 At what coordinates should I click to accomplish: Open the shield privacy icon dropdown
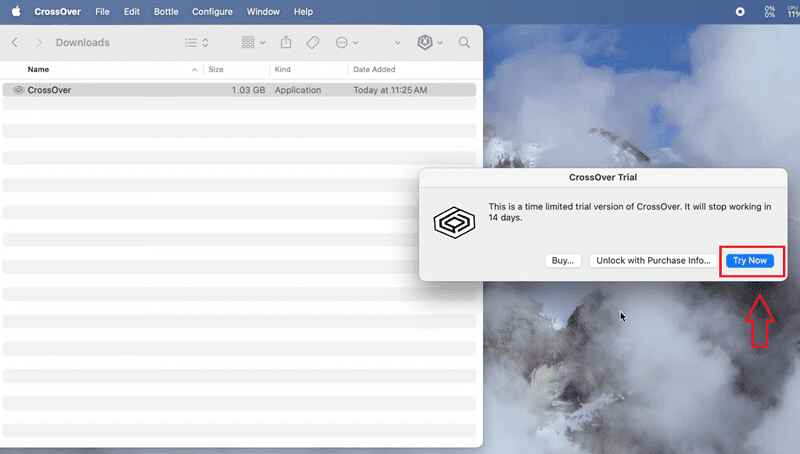pos(430,42)
